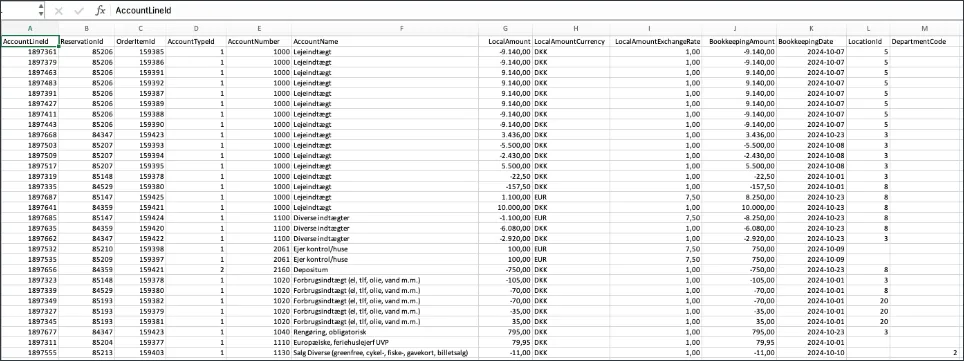
Task: Select column A header
Action: coord(30,28)
